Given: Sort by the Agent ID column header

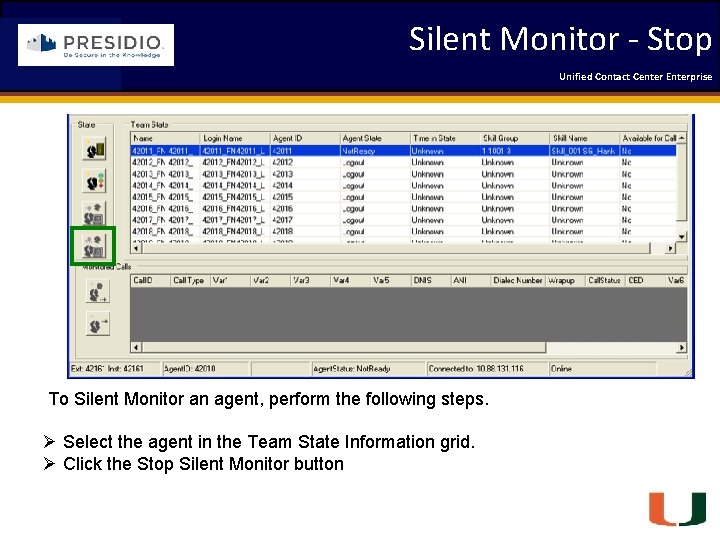Looking at the screenshot, I should pyautogui.click(x=305, y=138).
